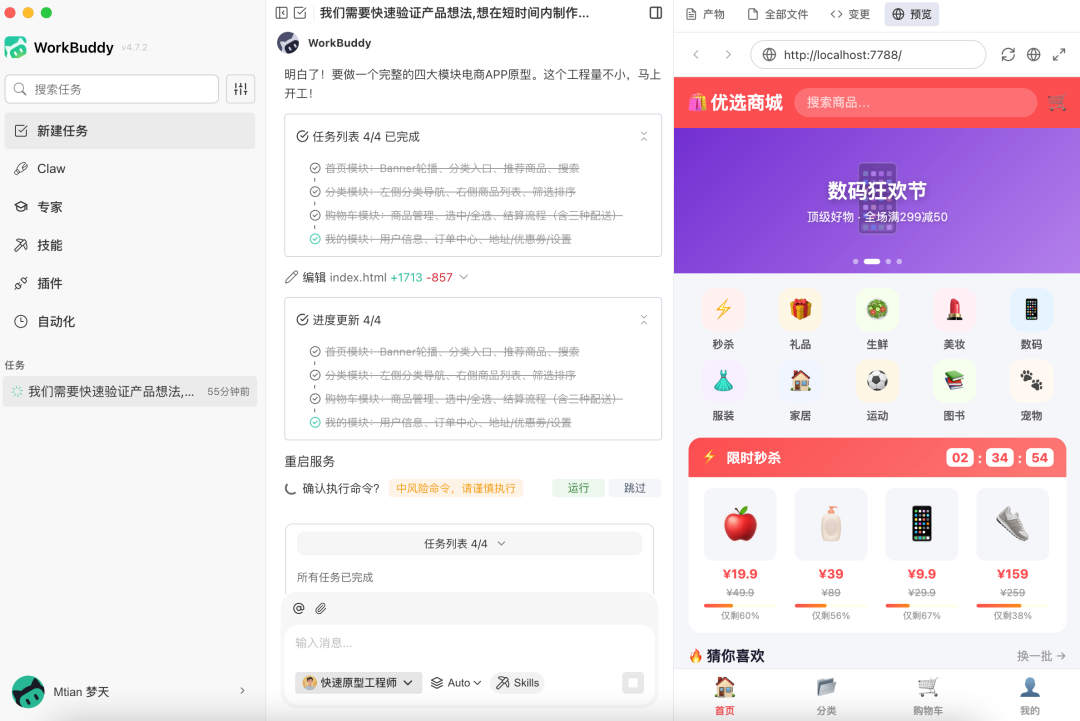Click the 数码狂欢节 banner
This screenshot has width=1080, height=721.
pyautogui.click(x=877, y=200)
